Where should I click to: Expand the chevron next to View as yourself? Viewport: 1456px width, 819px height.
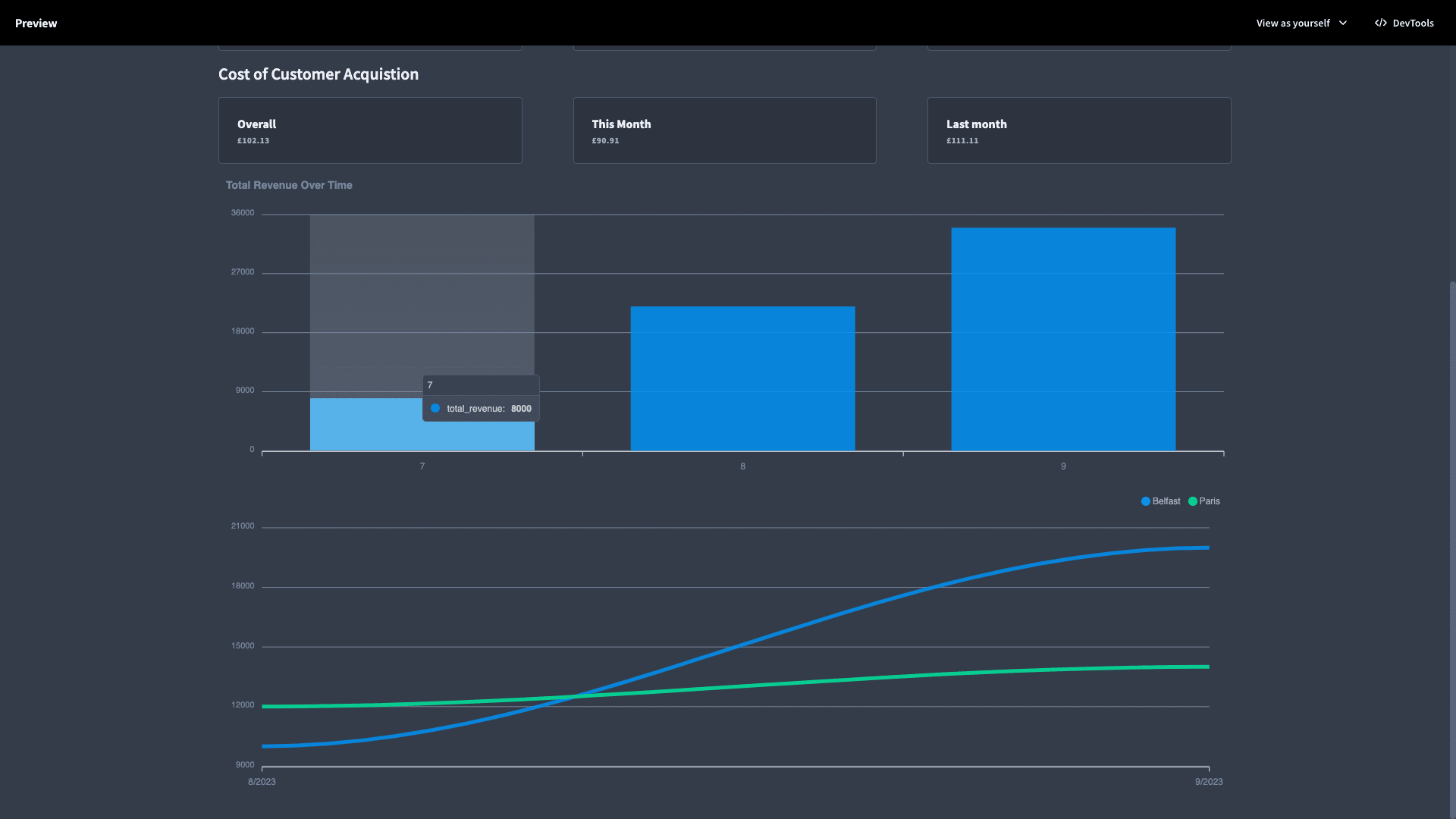click(x=1343, y=23)
